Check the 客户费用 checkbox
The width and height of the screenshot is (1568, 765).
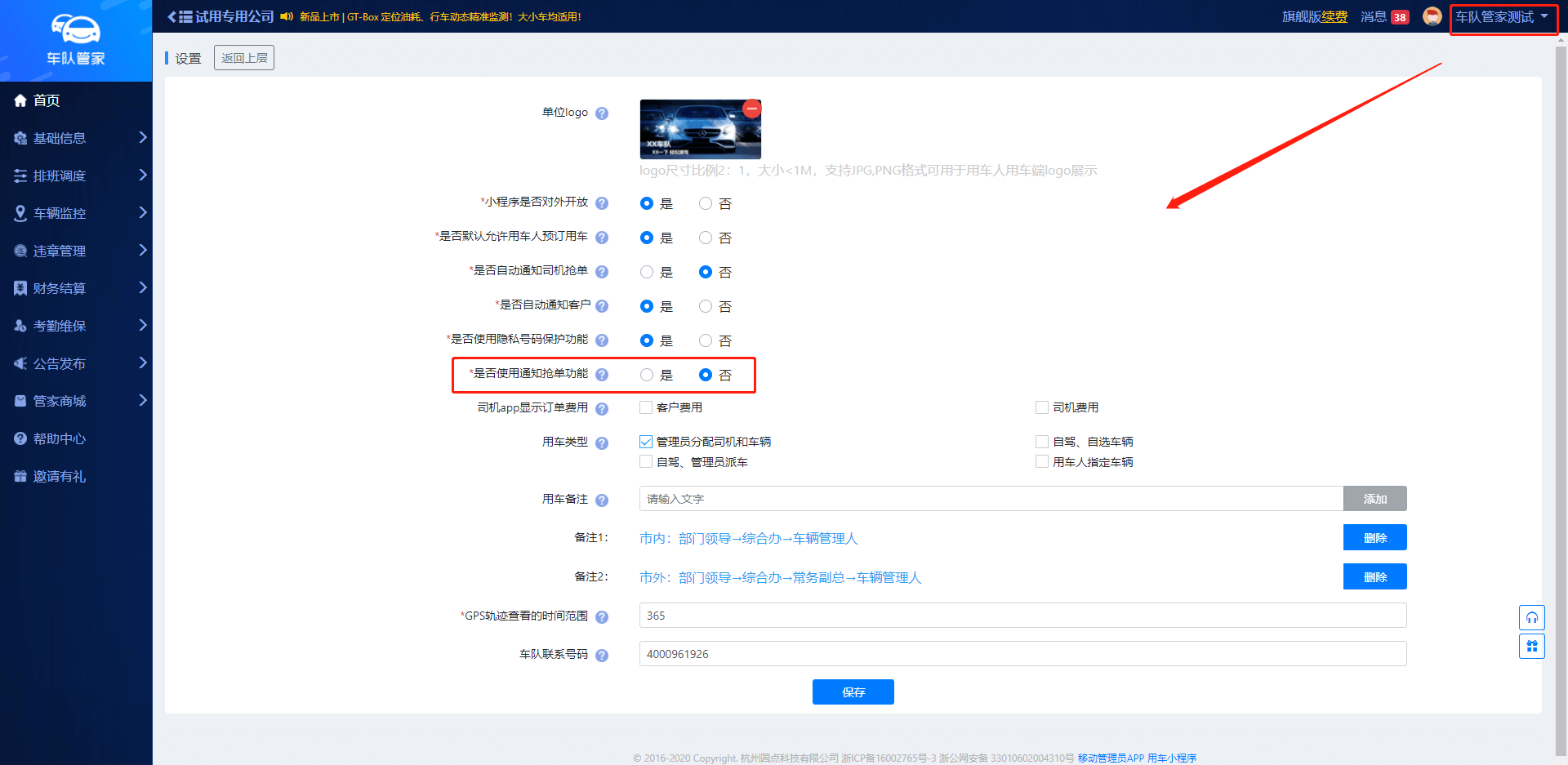(x=646, y=407)
